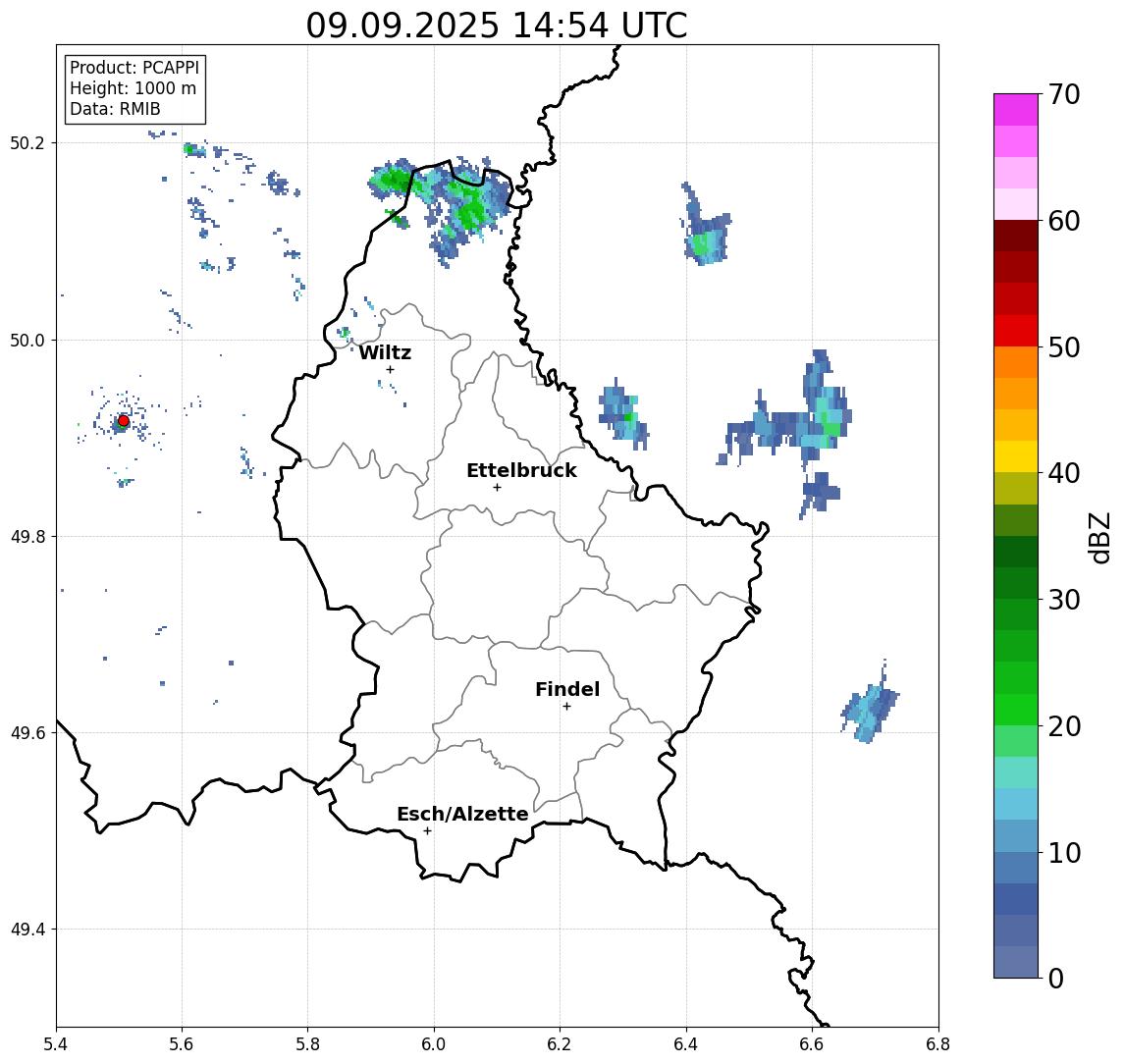
Task: Click the dBZ colorbar label
Action: point(1100,537)
